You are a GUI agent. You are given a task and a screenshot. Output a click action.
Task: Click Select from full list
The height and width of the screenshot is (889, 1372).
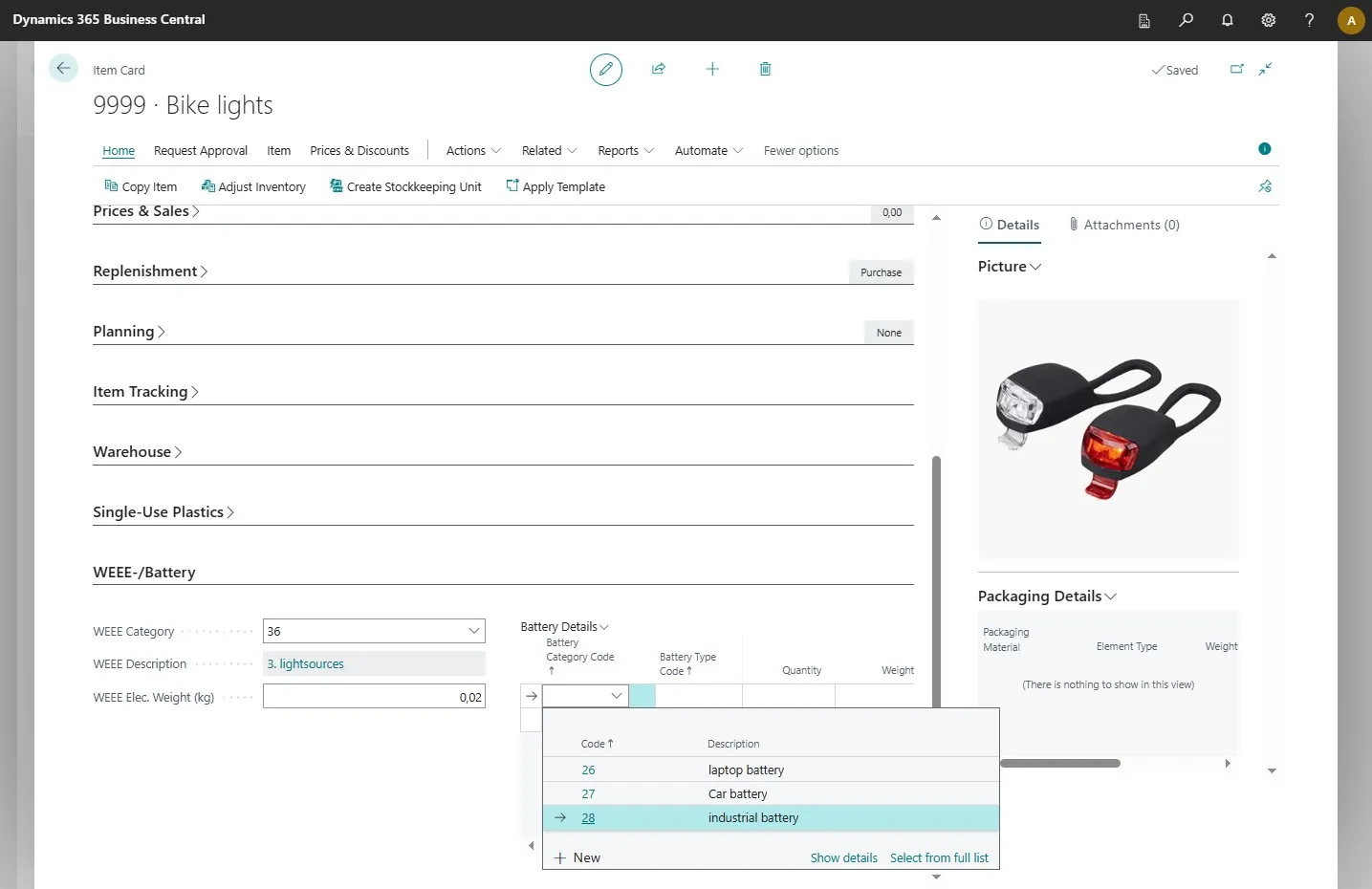939,858
